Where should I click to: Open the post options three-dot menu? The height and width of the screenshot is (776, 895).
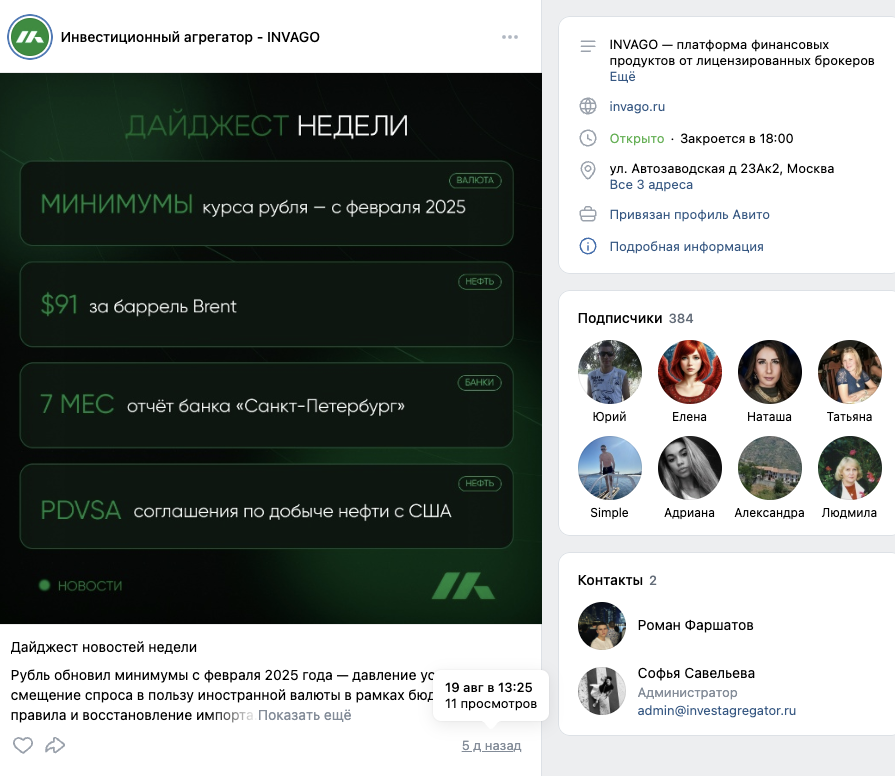pyautogui.click(x=510, y=37)
